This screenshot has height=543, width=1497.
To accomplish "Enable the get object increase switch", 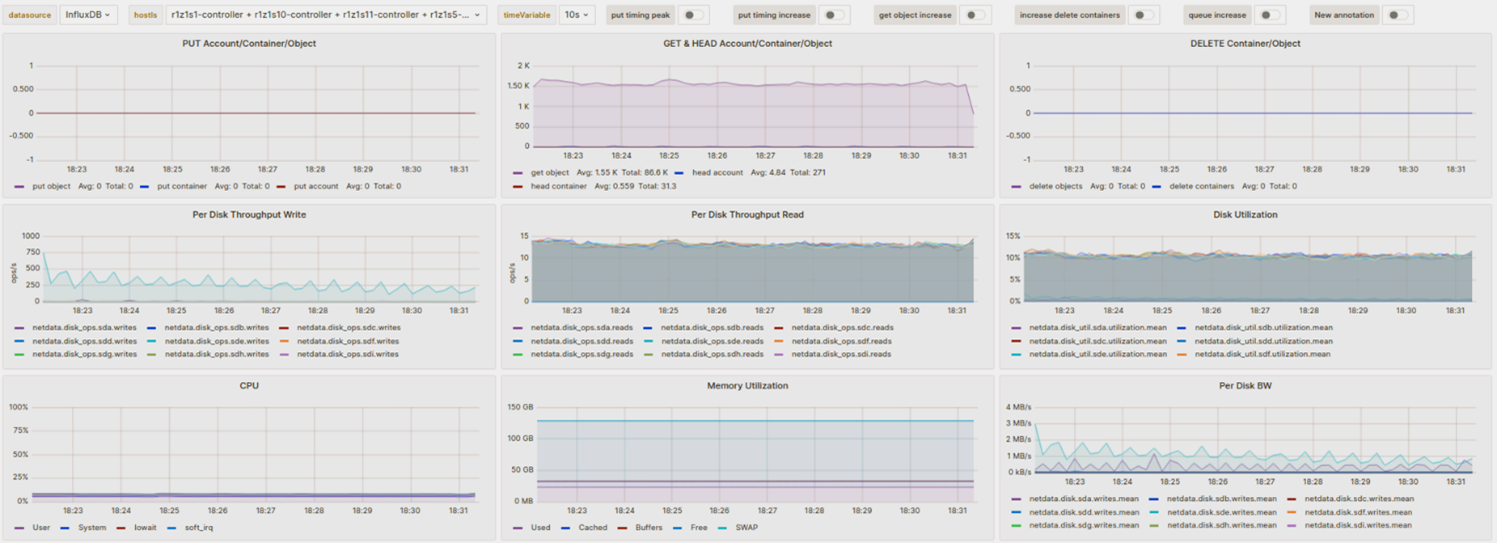I will [974, 15].
